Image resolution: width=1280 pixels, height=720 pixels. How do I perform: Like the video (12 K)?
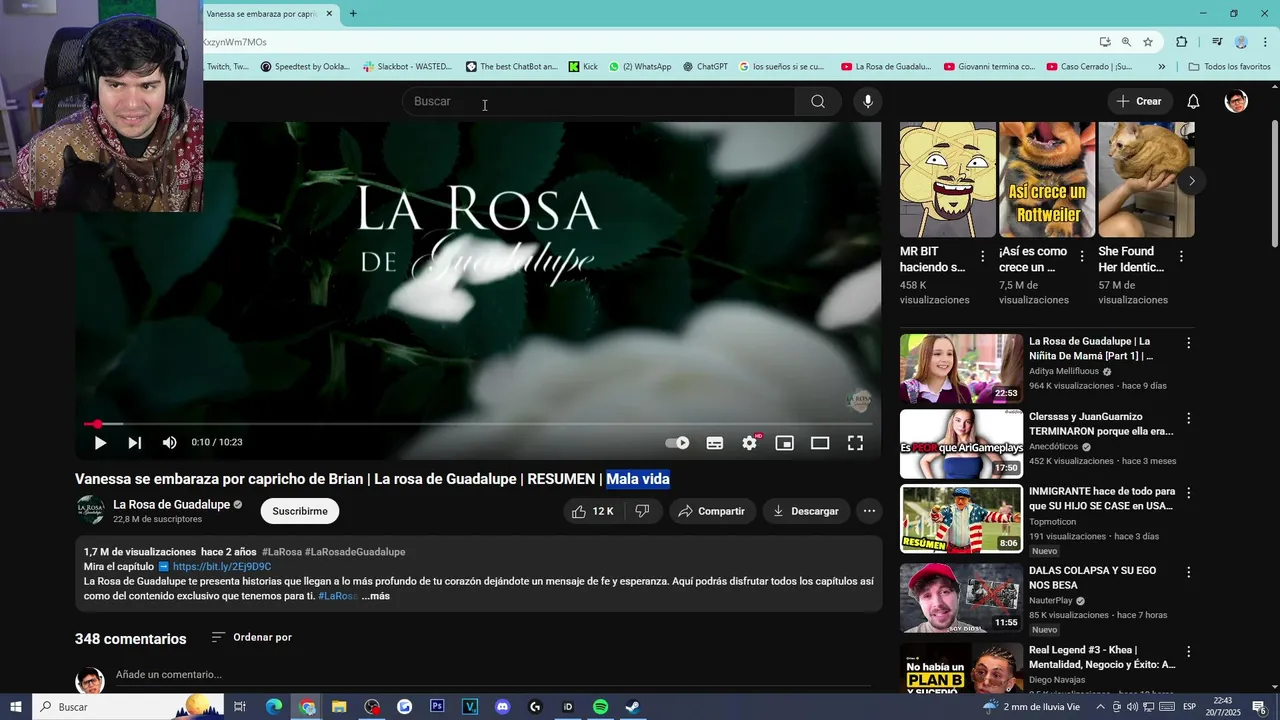592,511
